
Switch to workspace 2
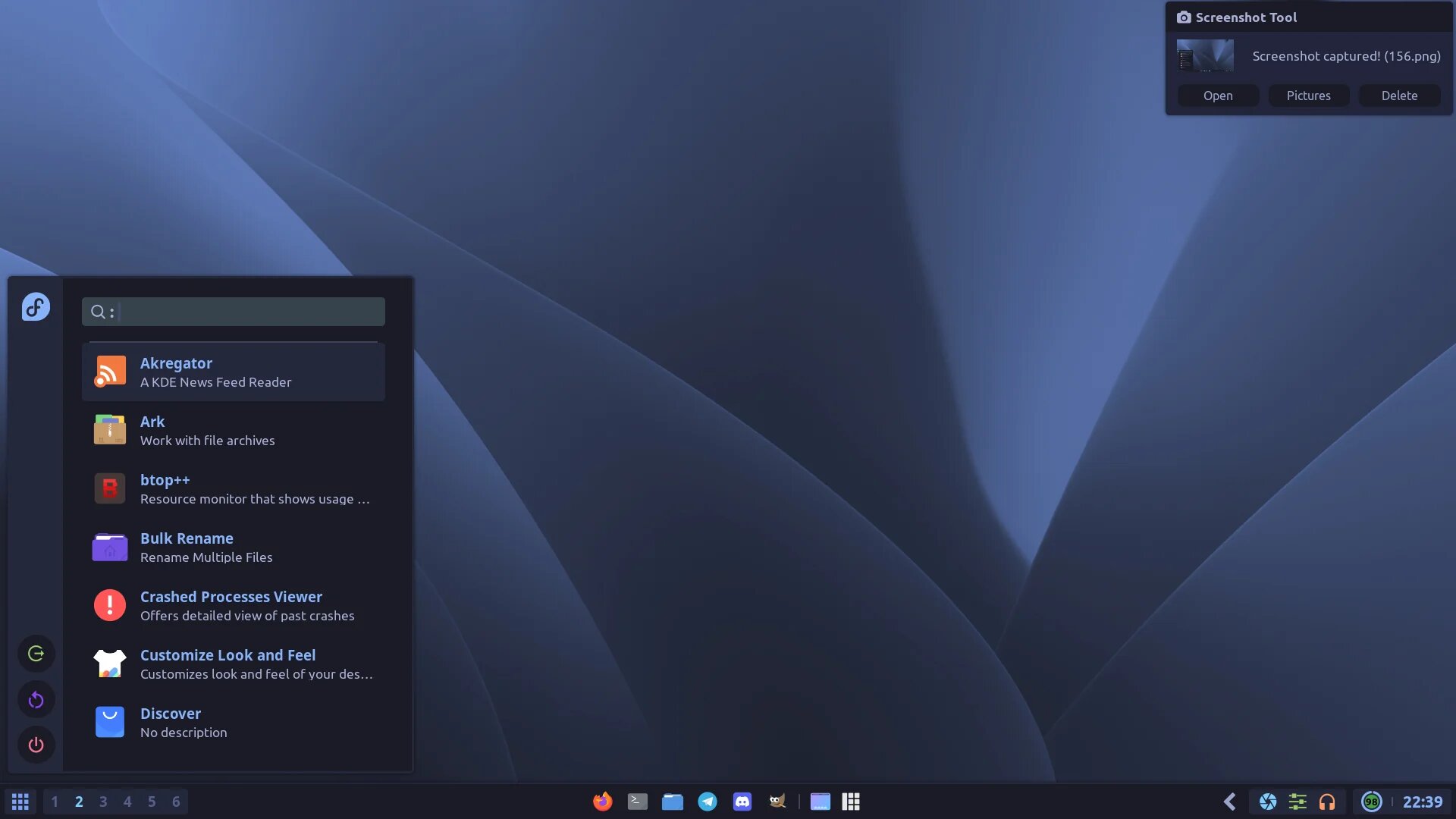79,802
